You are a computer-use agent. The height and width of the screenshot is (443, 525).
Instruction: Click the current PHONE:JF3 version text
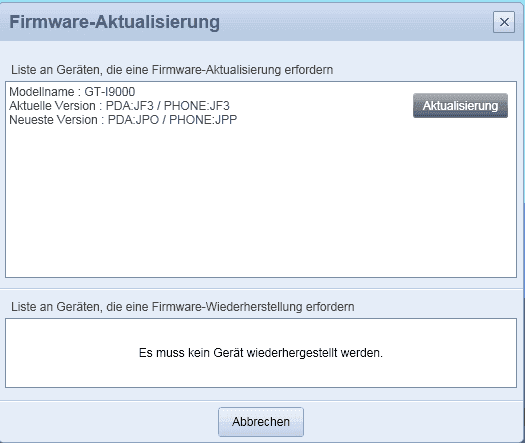tap(197, 106)
